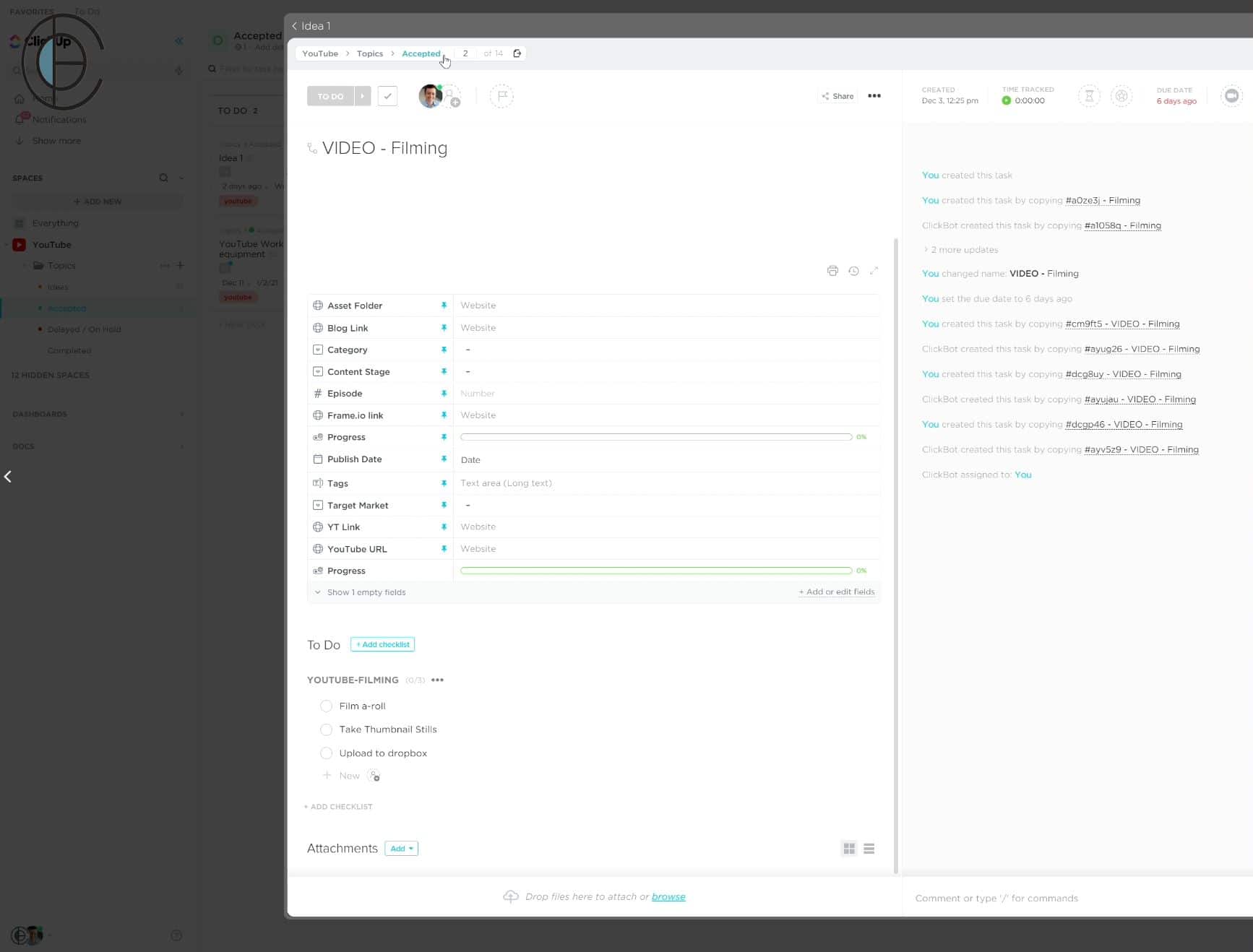Open the YOUTUBE-FILMING checklist menu
Viewport: 1253px width, 952px height.
point(436,680)
